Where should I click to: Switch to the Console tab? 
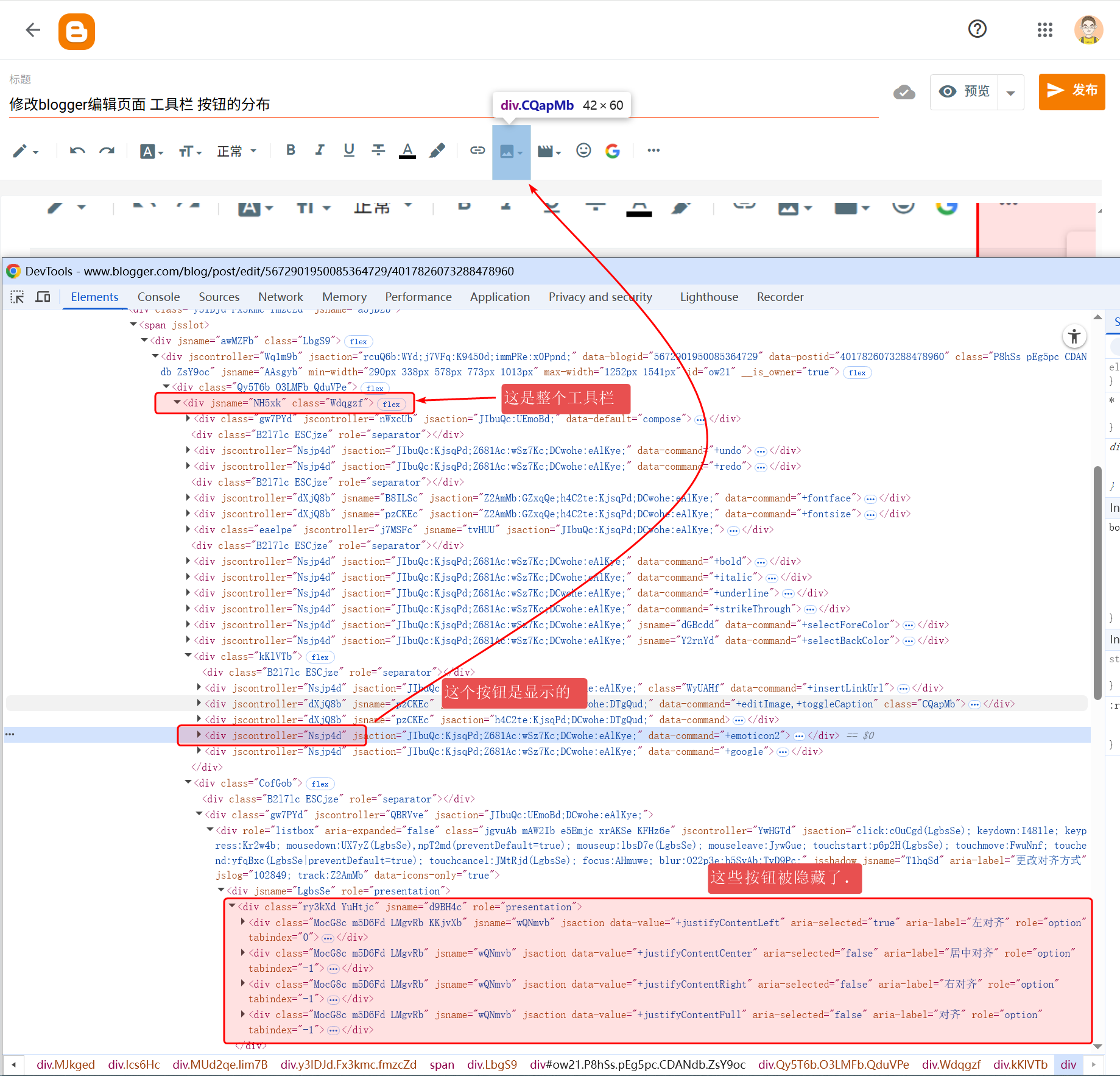(x=158, y=297)
